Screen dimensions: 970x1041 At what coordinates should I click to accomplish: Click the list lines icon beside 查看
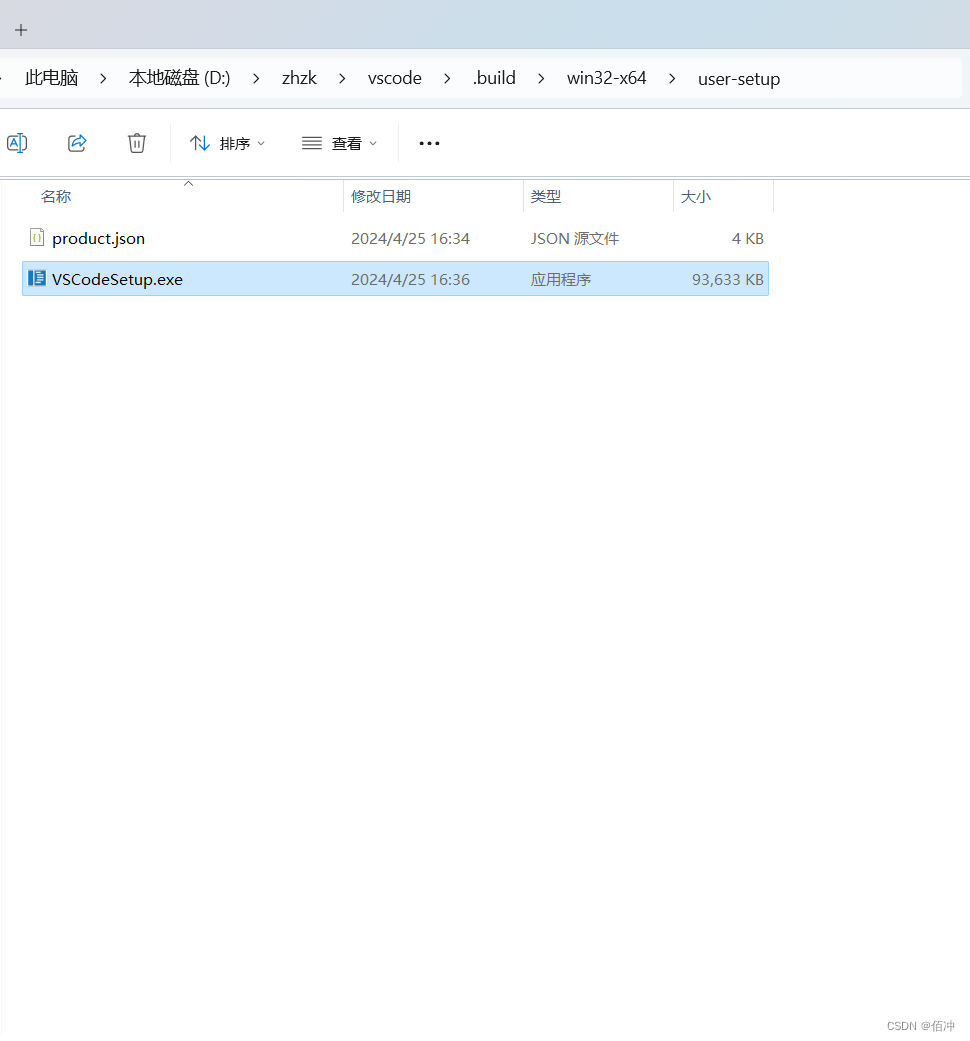point(311,143)
